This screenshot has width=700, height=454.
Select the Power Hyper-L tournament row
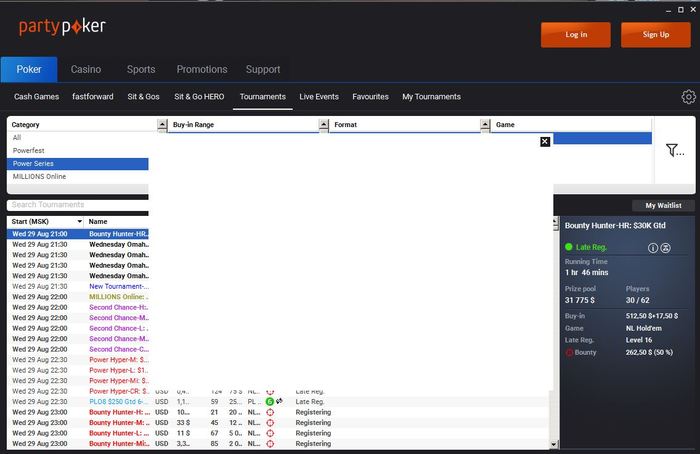tap(78, 370)
